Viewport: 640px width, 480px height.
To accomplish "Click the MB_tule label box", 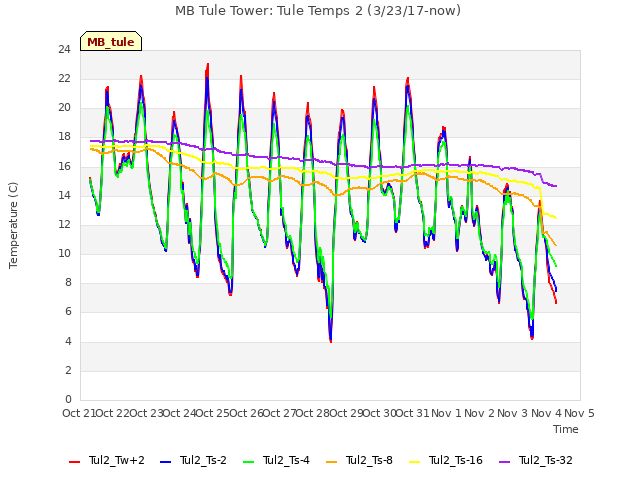I will pyautogui.click(x=111, y=41).
